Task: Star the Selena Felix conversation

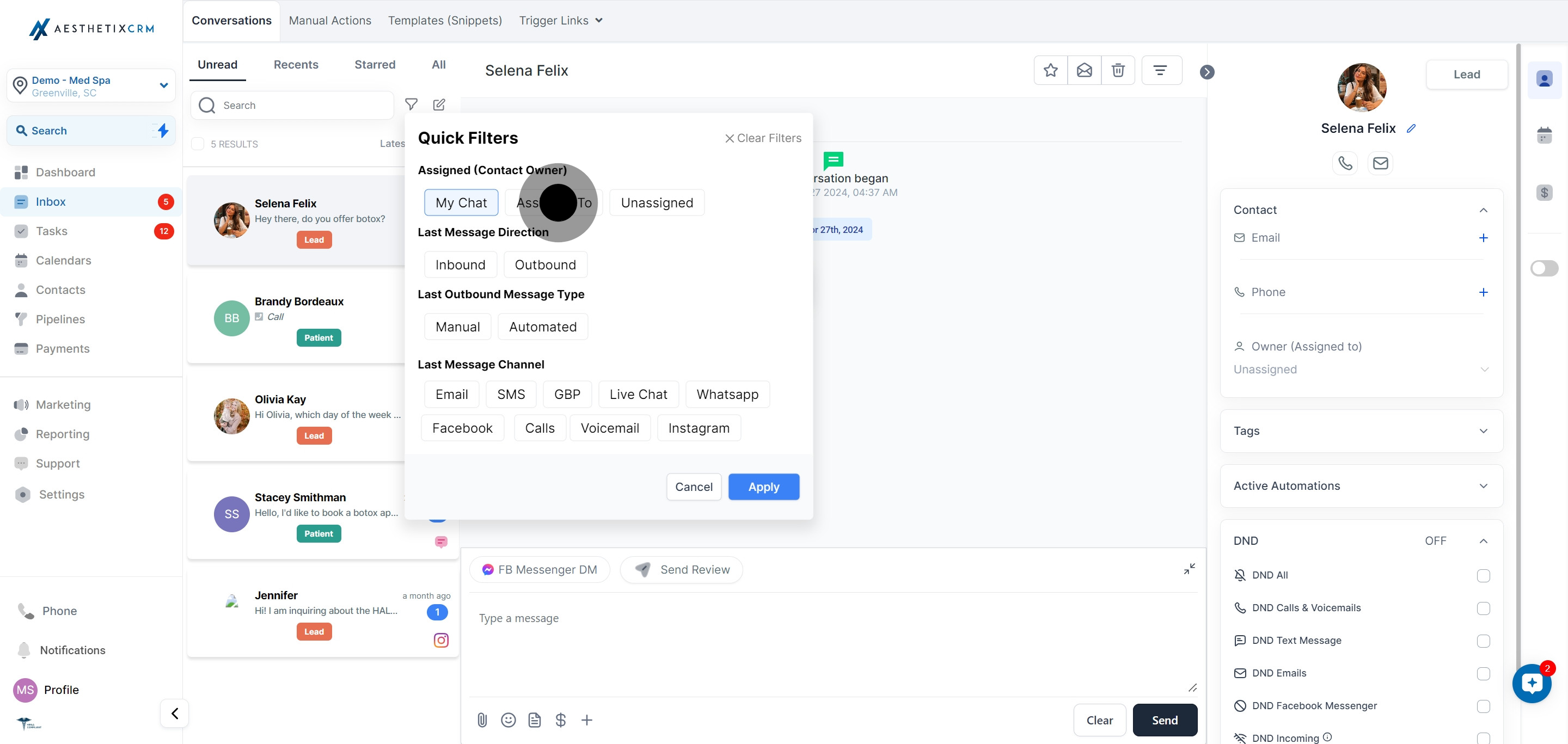Action: tap(1050, 71)
